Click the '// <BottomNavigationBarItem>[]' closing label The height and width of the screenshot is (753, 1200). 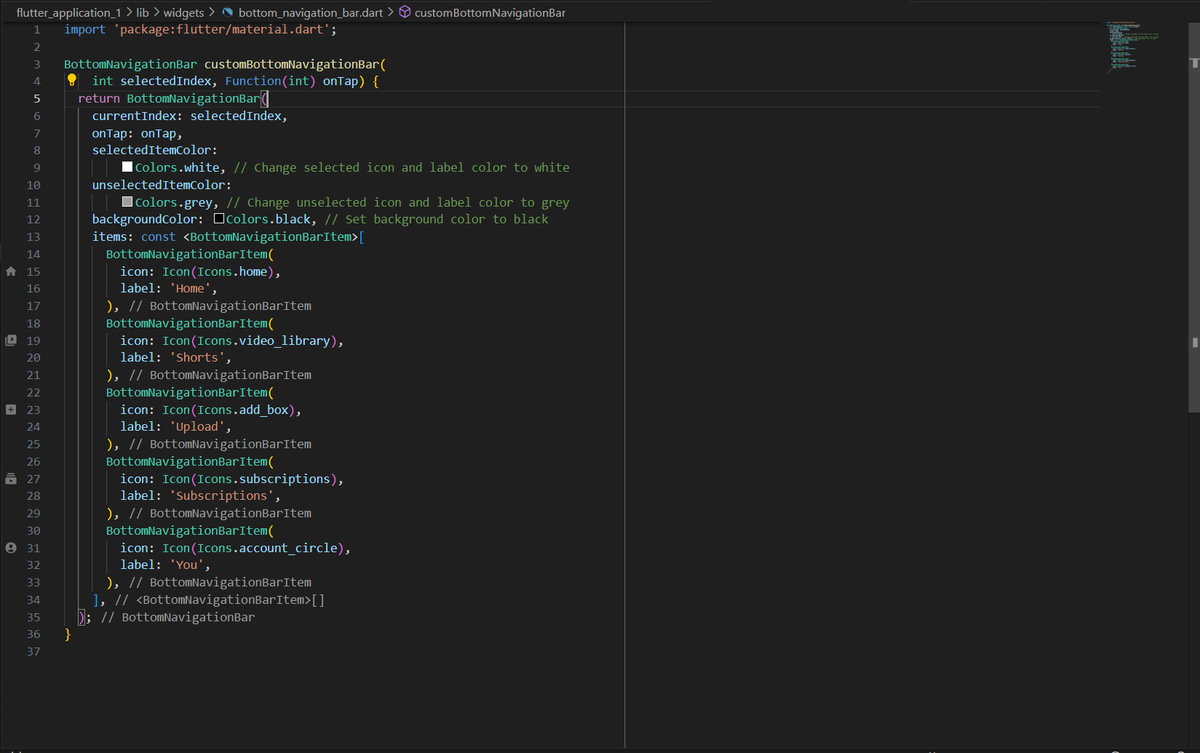coord(219,599)
